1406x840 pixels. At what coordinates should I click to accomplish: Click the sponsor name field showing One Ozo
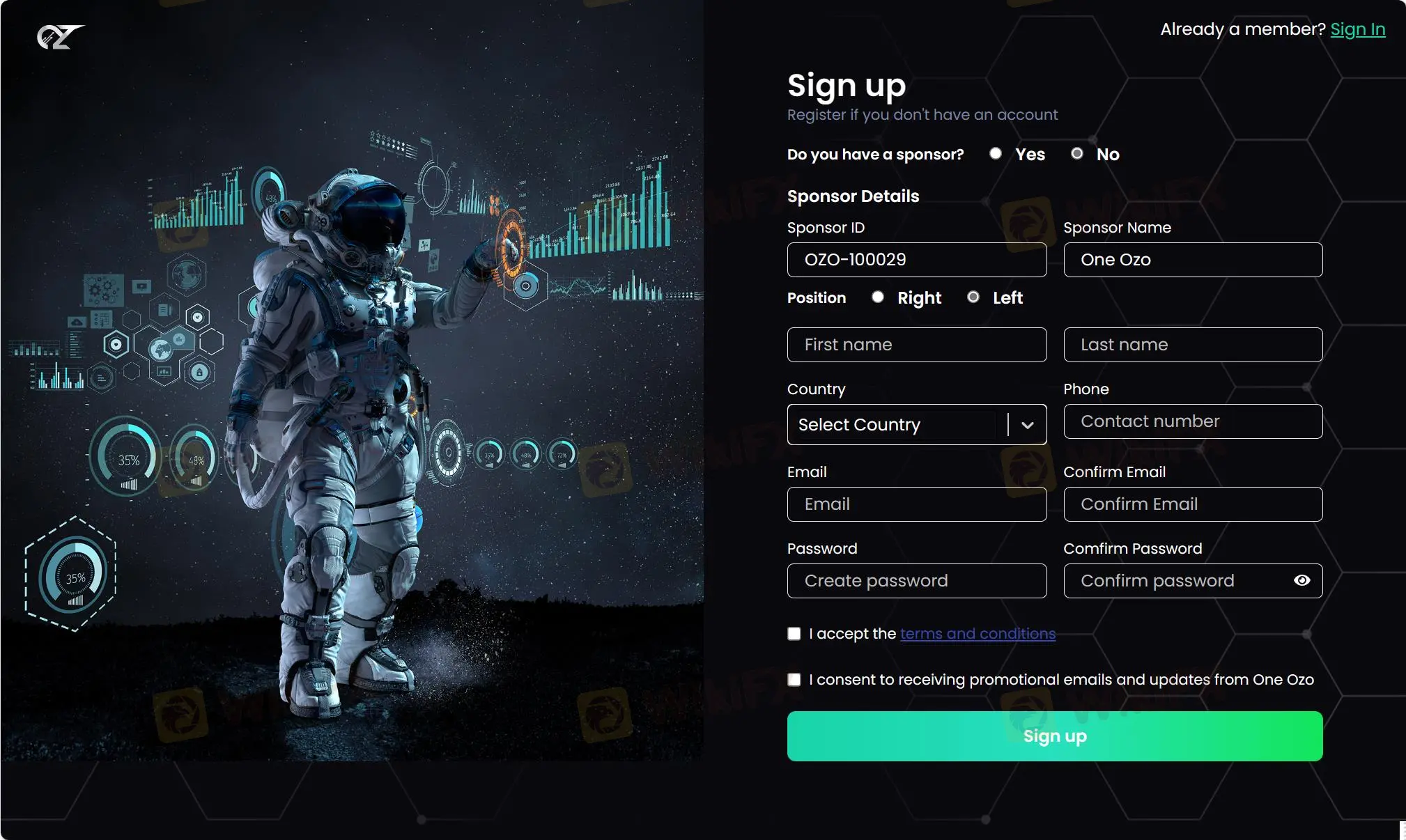tap(1193, 259)
